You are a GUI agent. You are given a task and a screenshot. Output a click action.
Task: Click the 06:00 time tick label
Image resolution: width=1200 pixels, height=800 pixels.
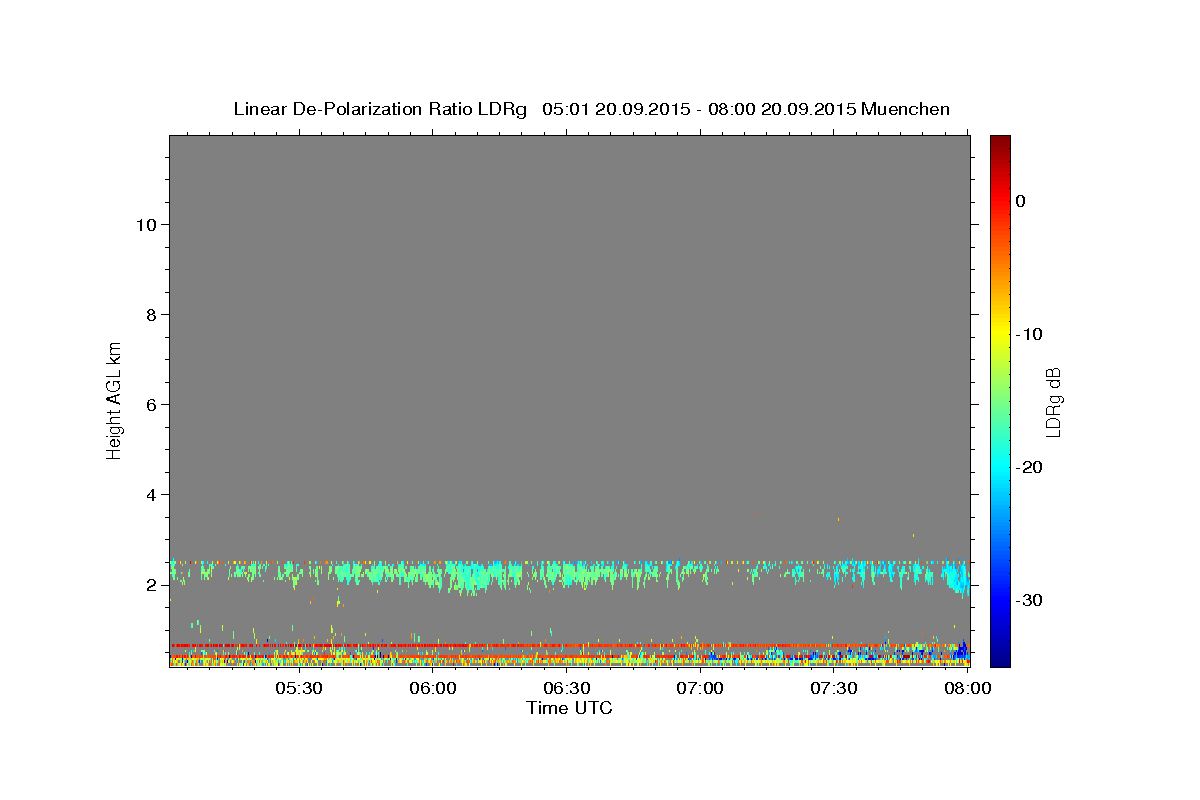point(433,689)
